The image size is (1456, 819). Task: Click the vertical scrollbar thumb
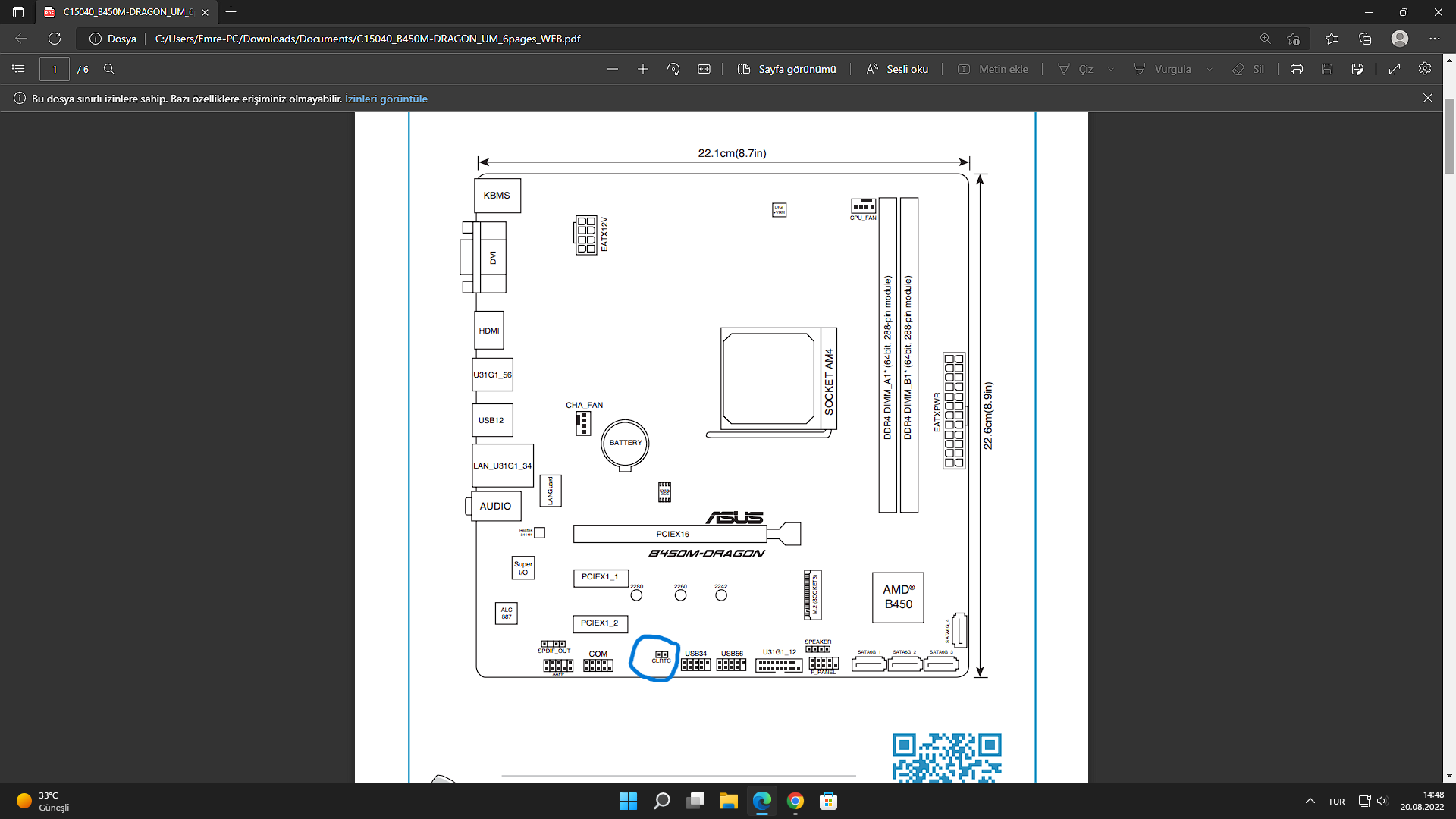1449,136
